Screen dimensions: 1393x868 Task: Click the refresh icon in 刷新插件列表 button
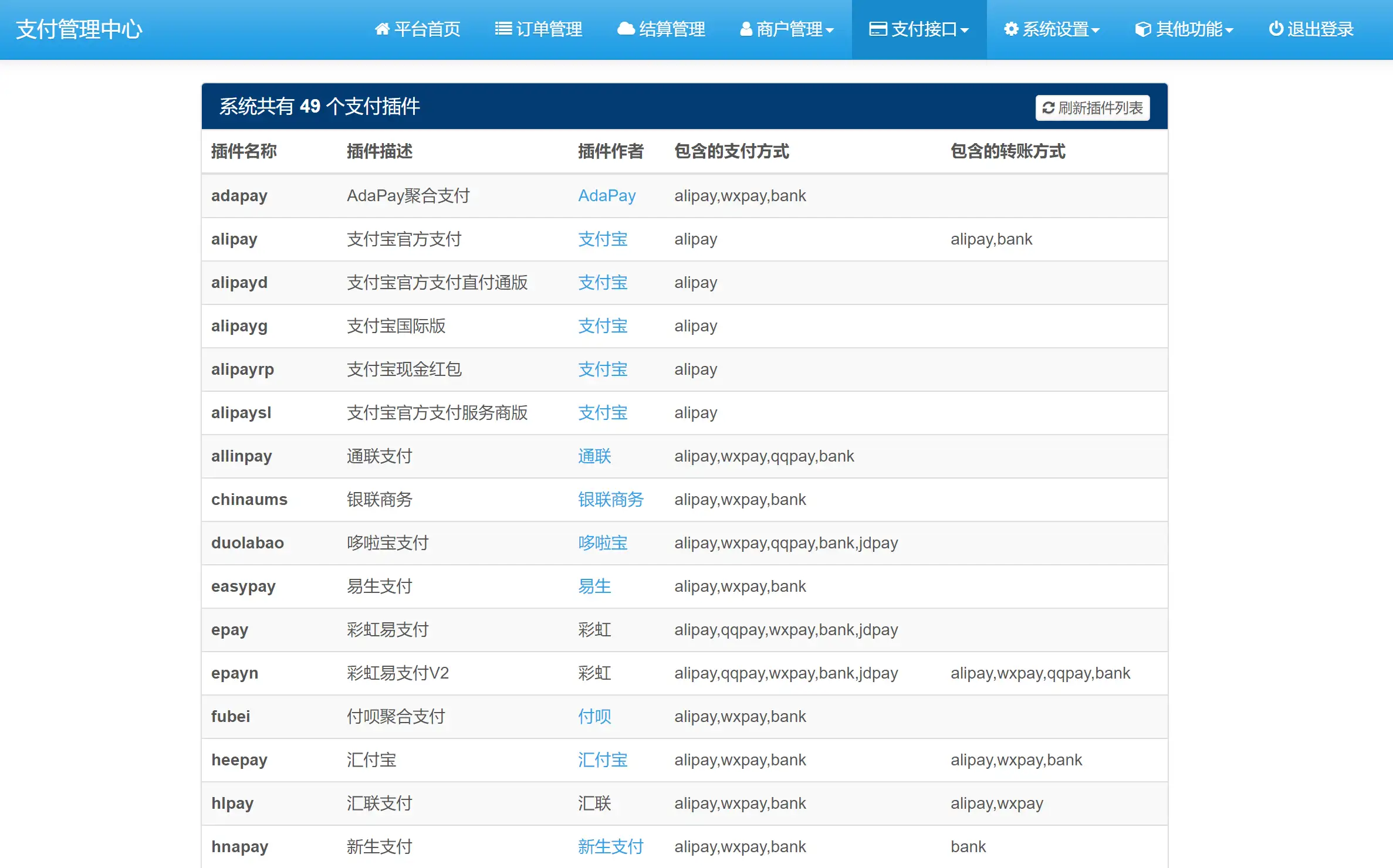coord(1048,108)
